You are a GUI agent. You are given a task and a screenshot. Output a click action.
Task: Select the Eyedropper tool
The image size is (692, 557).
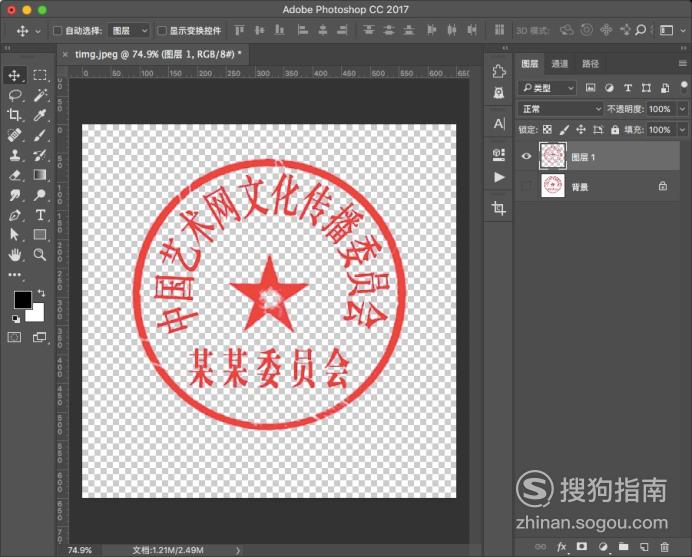pyautogui.click(x=40, y=115)
